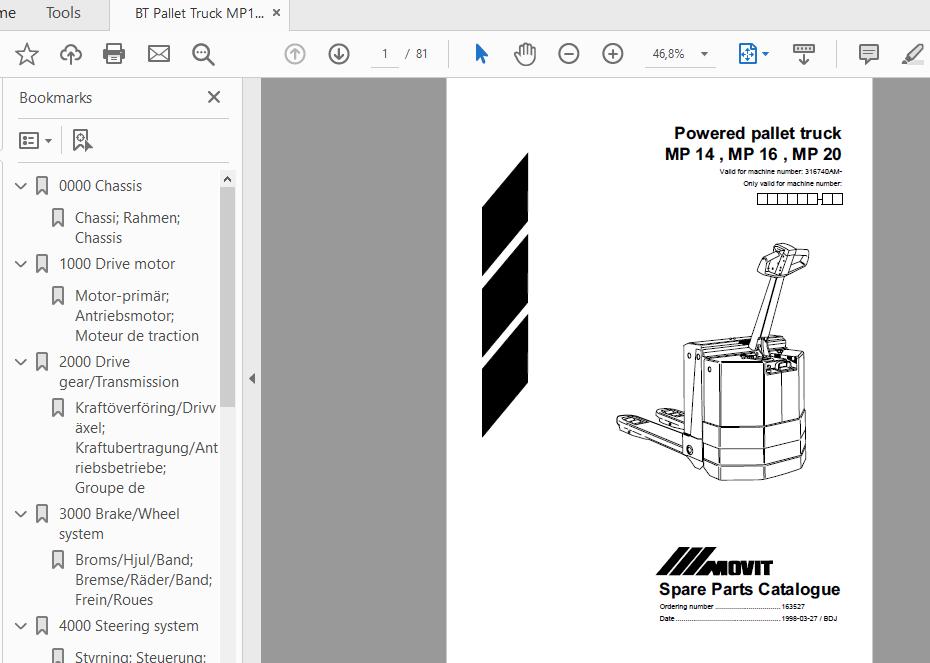Open the 0000 Chassis bookmark
This screenshot has height=663, width=930.
100,186
